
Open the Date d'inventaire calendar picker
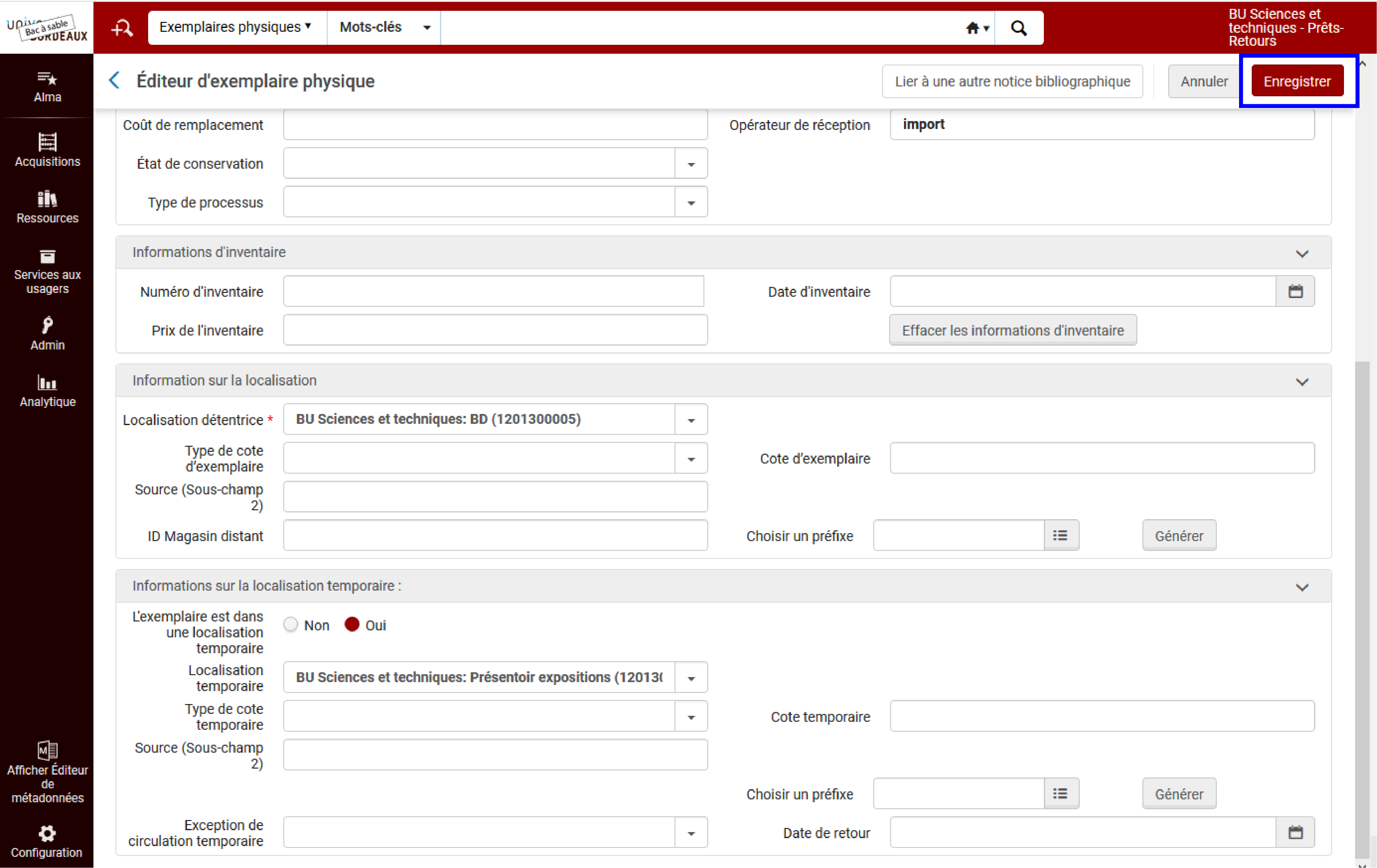[x=1295, y=291]
